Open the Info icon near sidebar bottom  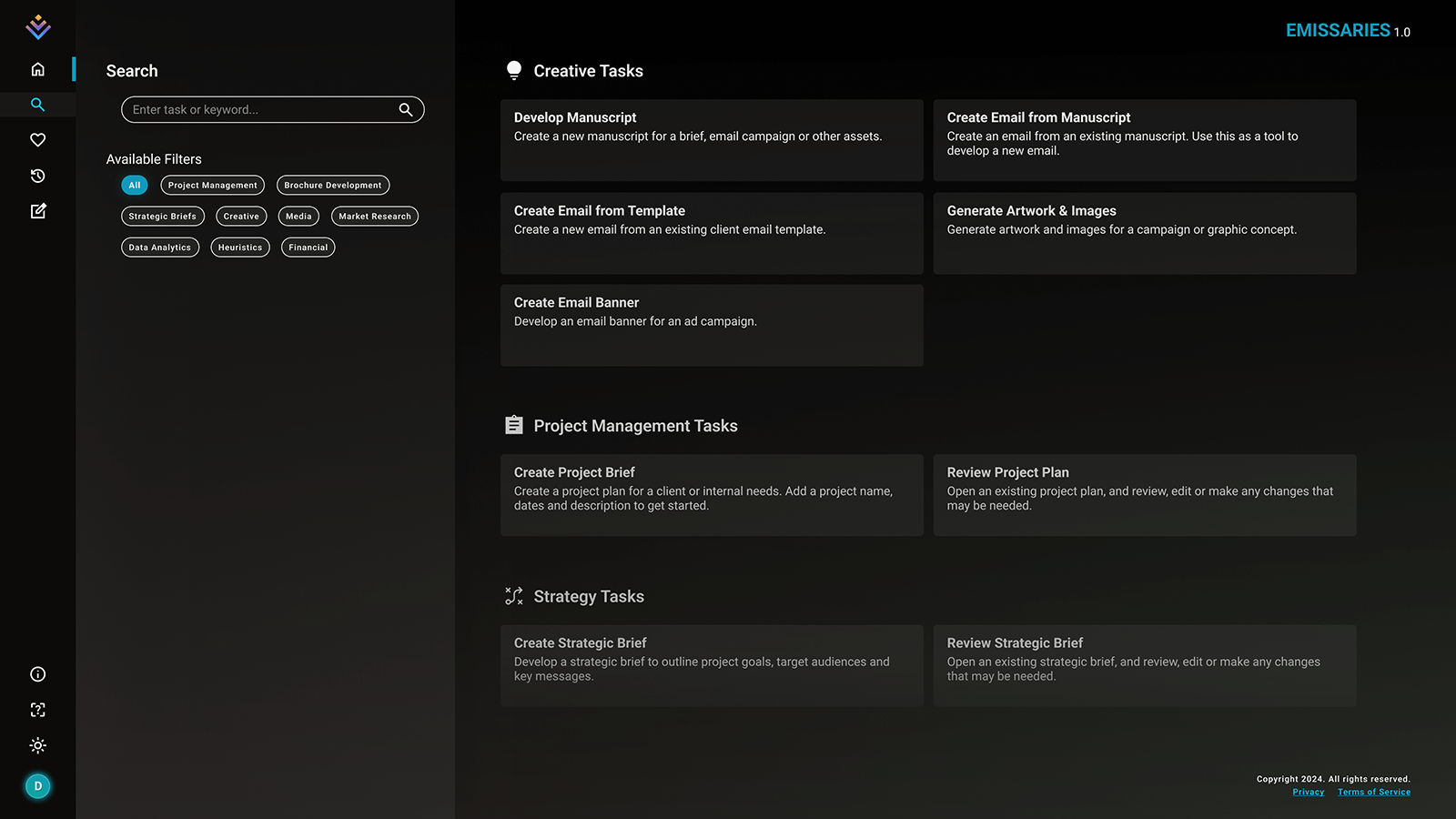[x=37, y=674]
